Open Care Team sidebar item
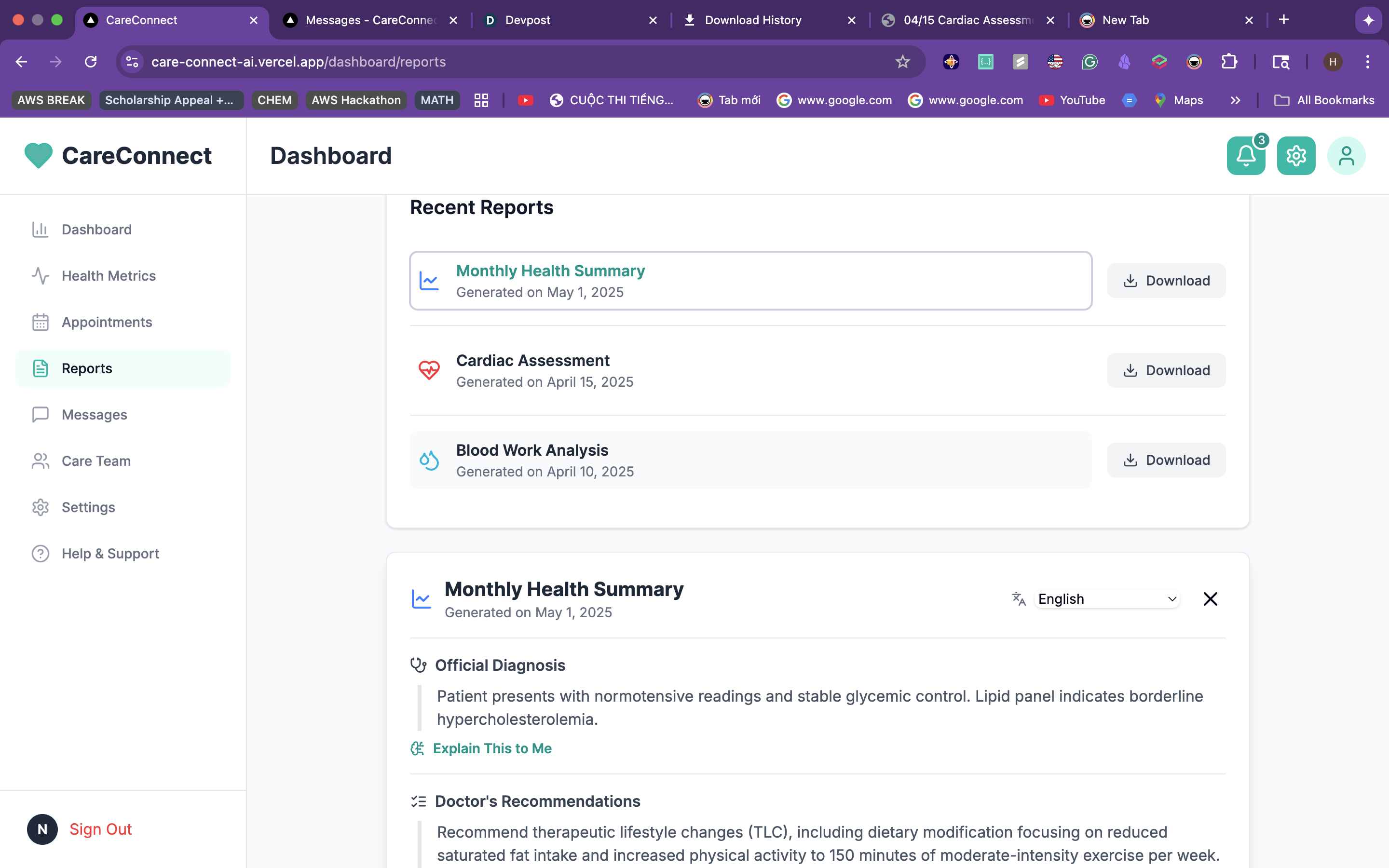The image size is (1389, 868). point(96,461)
